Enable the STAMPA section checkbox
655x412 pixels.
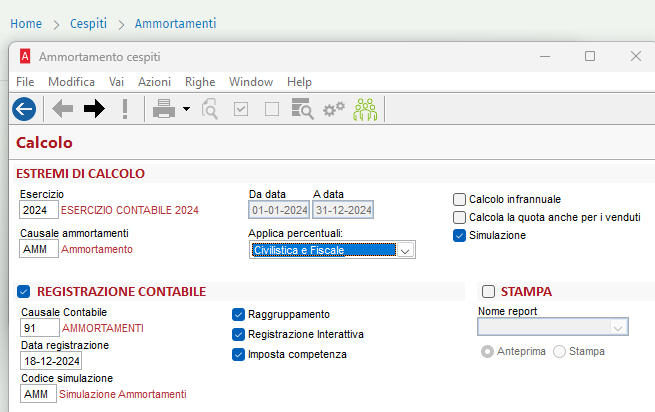point(488,291)
